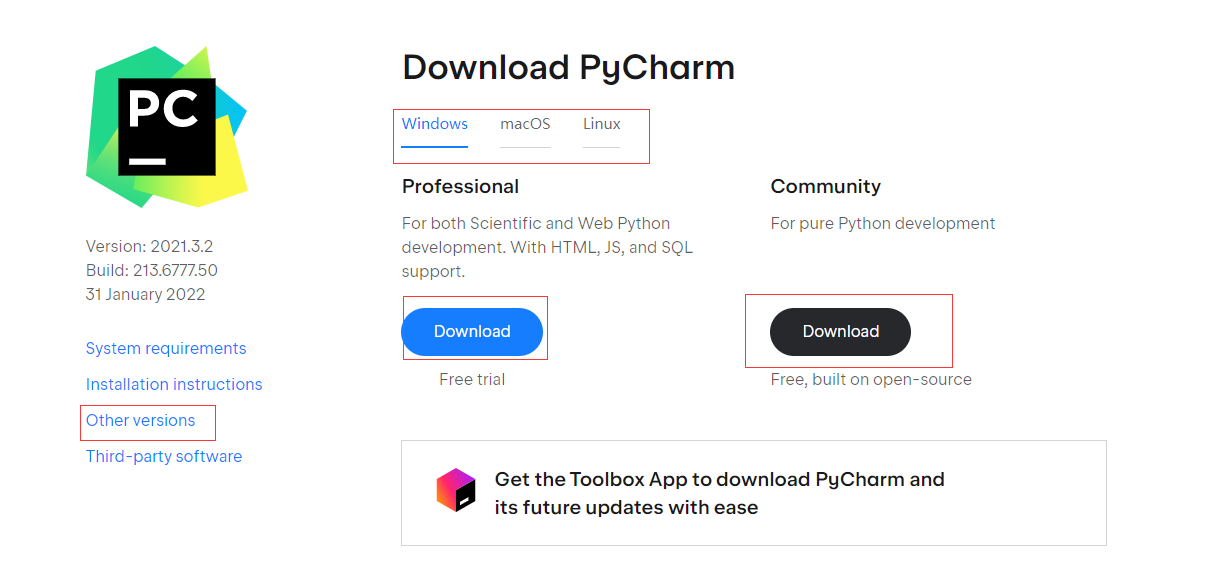Download PyCharm Professional edition
Image resolution: width=1228 pixels, height=580 pixels.
click(x=472, y=332)
